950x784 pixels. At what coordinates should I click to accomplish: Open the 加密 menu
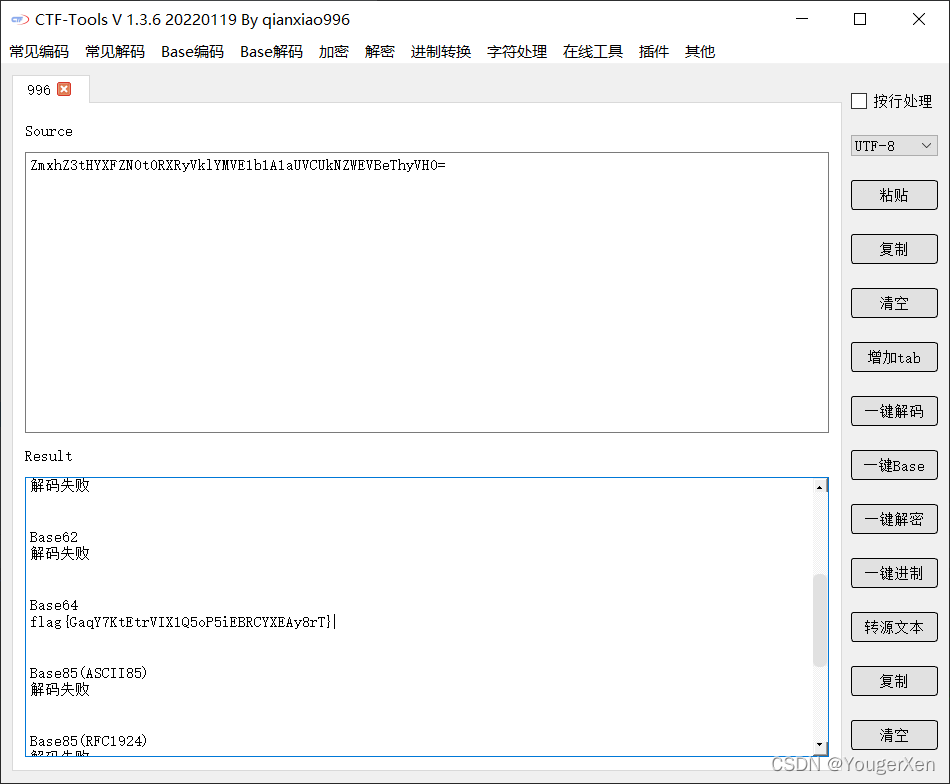pos(334,51)
